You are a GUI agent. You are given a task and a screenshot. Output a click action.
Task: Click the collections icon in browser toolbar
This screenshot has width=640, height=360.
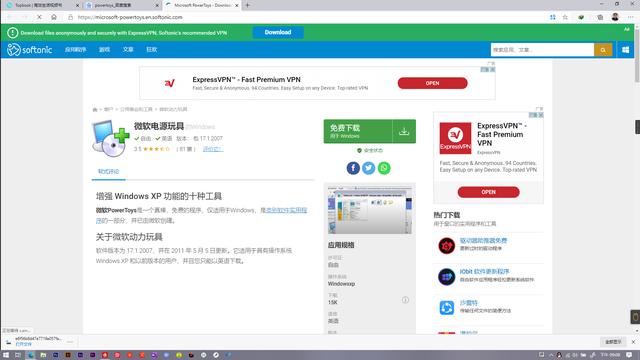pos(600,17)
